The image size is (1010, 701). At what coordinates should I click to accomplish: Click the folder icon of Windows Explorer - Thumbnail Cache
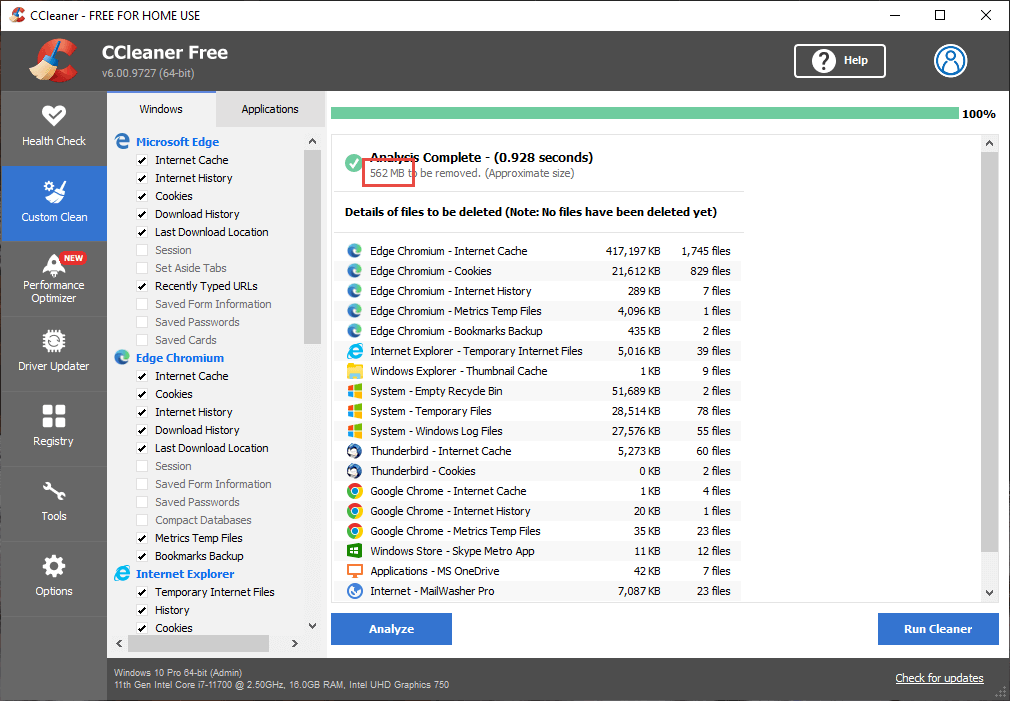coord(354,371)
